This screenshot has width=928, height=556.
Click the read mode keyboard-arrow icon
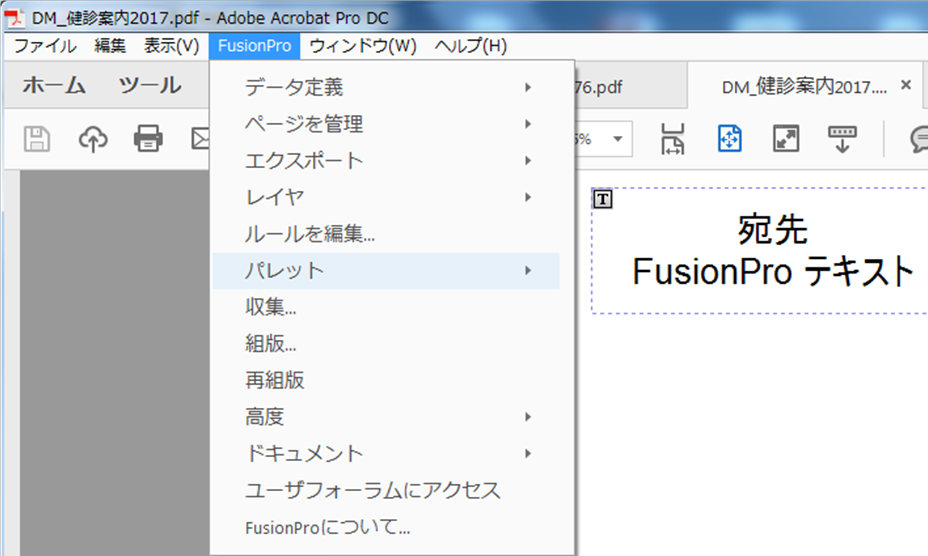(842, 139)
